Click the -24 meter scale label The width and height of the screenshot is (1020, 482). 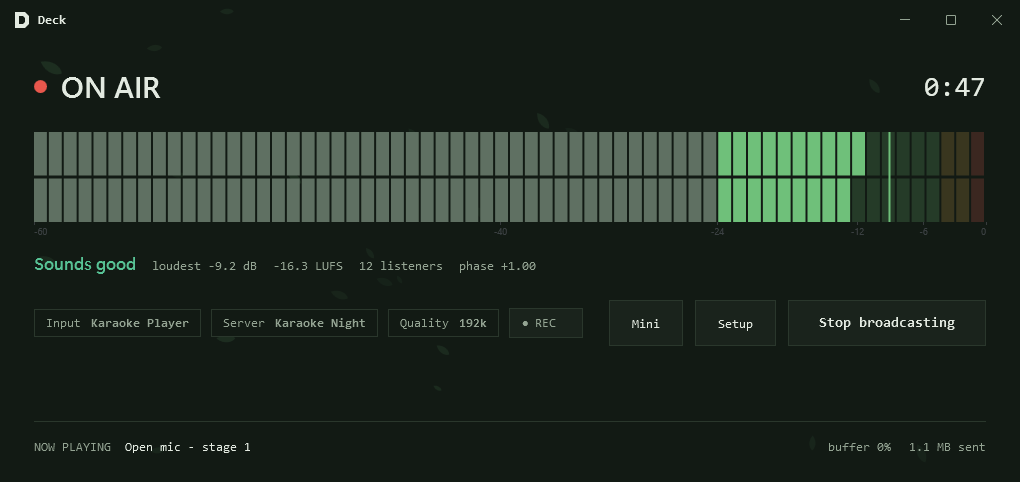coord(717,232)
